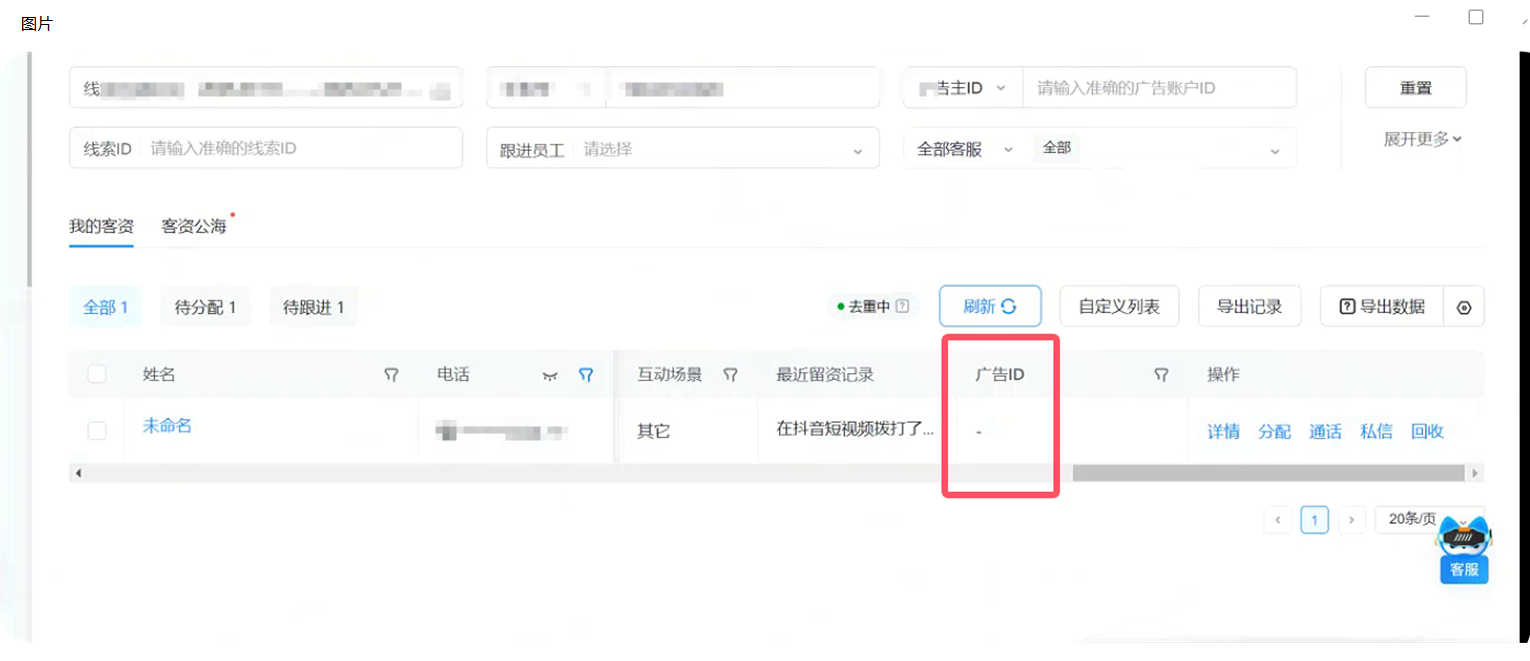Switch to 我的客资 tab

[x=101, y=226]
